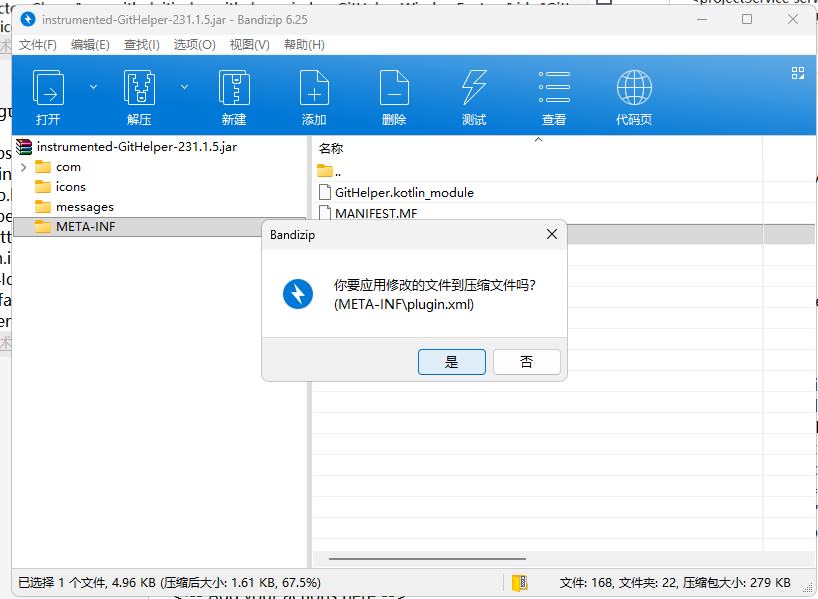Click the parent folder (..) entry
This screenshot has height=599, width=818.
tap(330, 171)
